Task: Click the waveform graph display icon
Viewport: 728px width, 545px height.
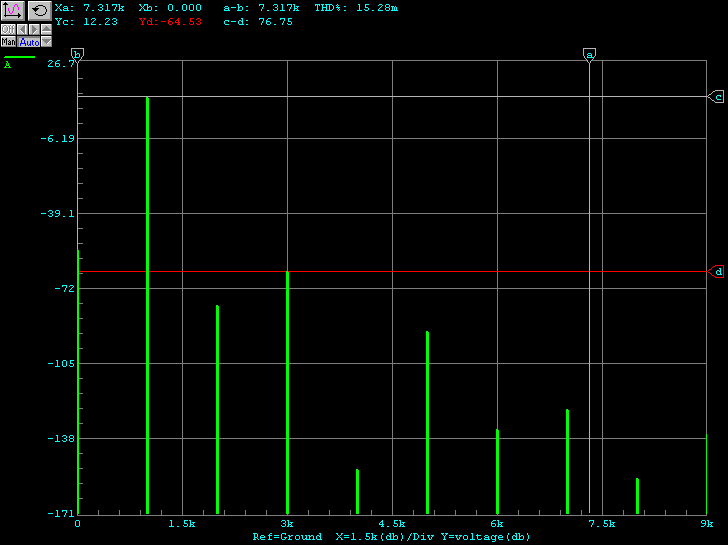Action: 13,10
